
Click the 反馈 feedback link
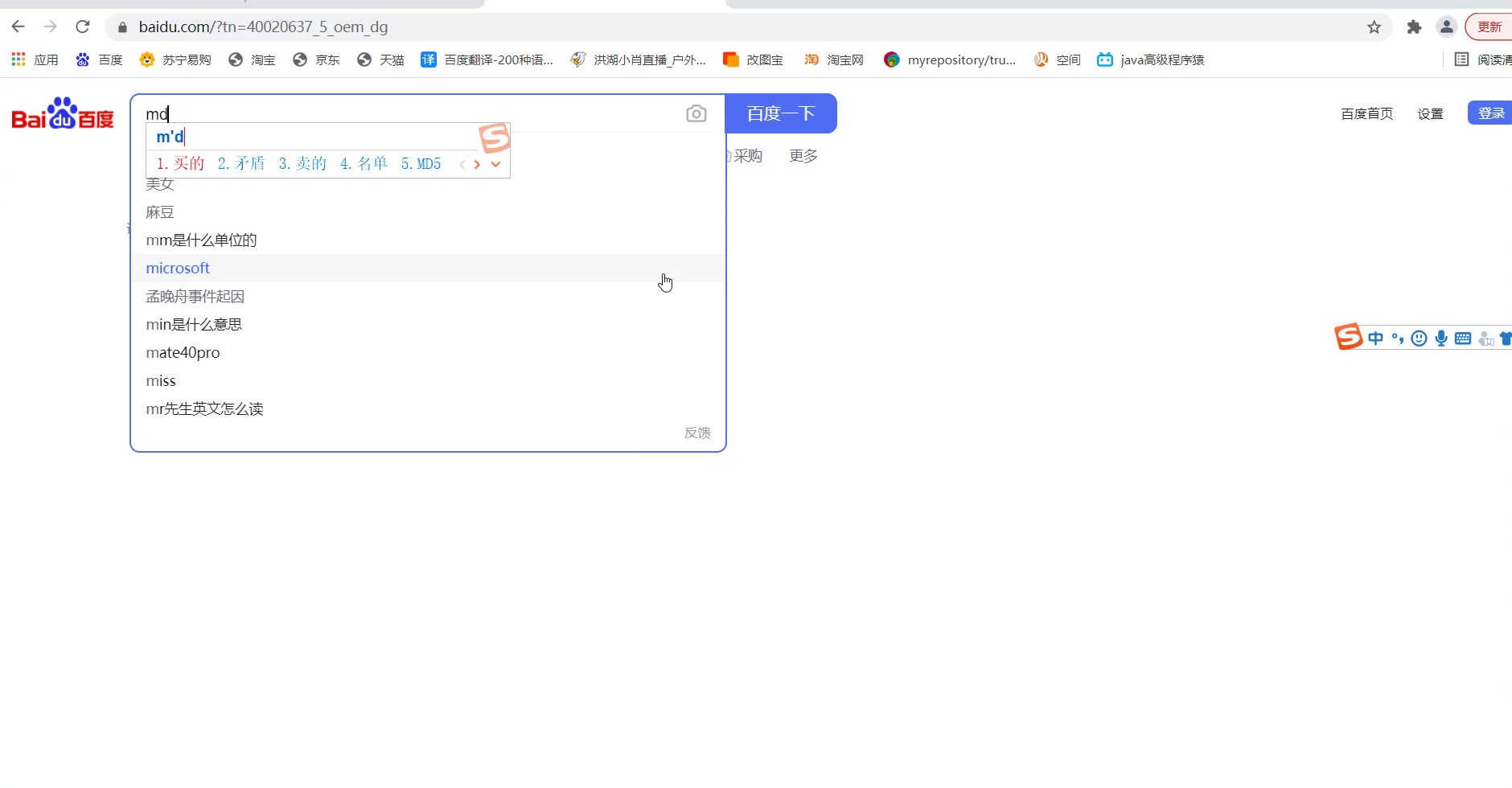[x=697, y=433]
